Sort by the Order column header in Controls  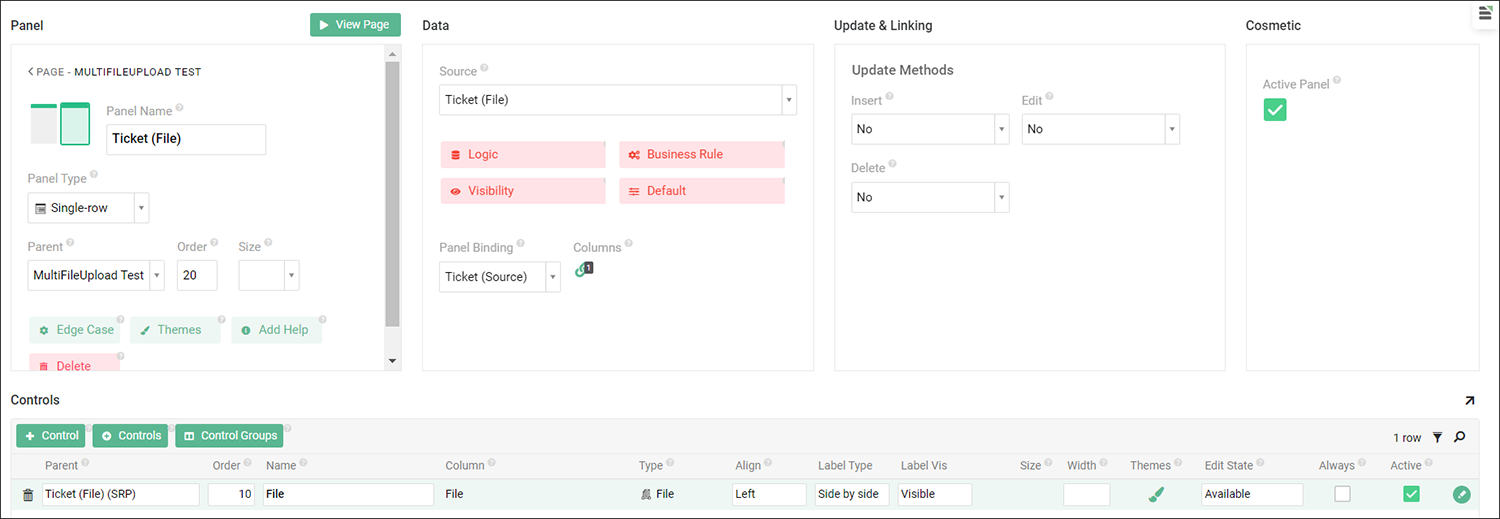click(226, 465)
